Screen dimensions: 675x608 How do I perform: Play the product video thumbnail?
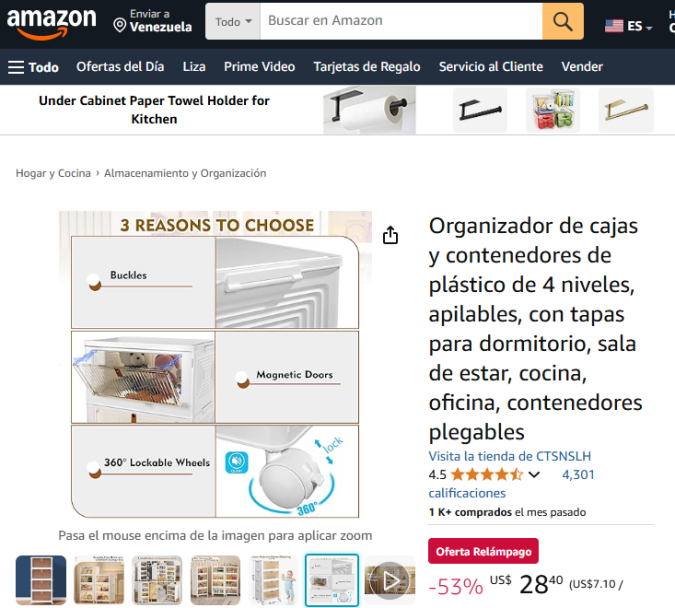pos(390,580)
